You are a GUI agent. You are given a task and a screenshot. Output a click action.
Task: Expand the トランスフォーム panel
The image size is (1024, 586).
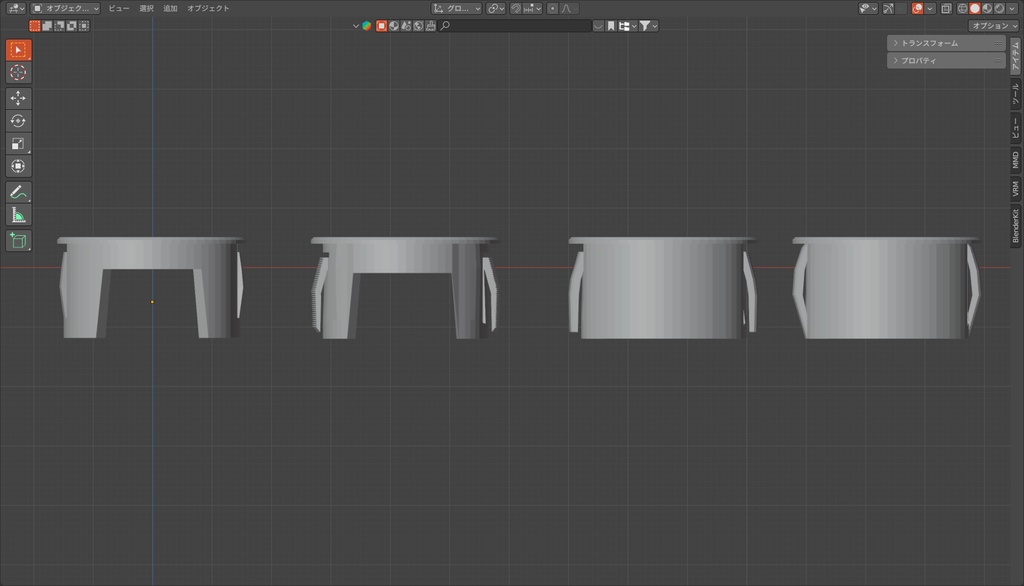pos(932,43)
